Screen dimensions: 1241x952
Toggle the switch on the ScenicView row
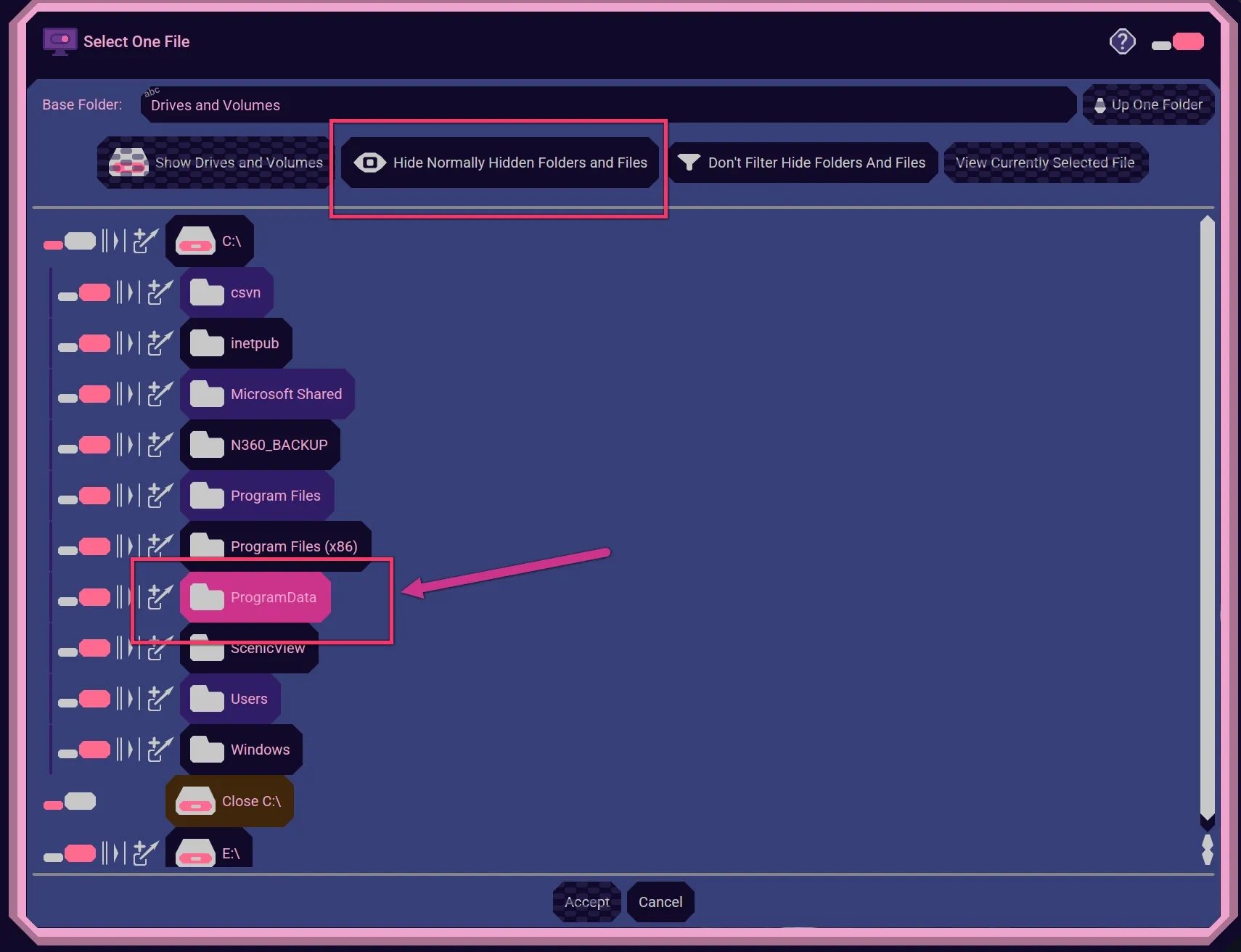pos(84,649)
